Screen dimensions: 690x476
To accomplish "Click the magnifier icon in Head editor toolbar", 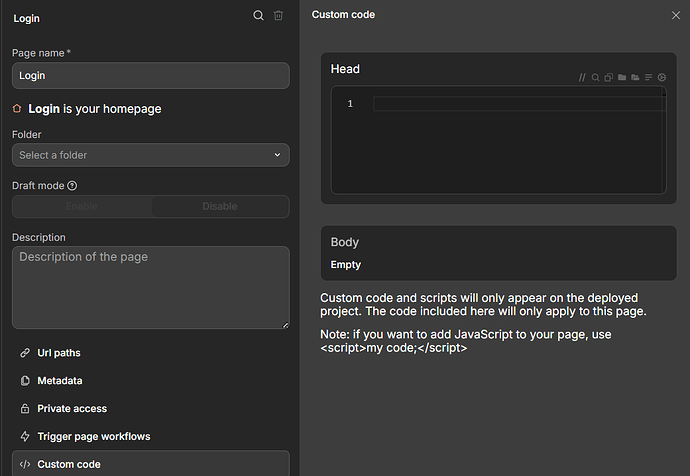I will [x=595, y=78].
